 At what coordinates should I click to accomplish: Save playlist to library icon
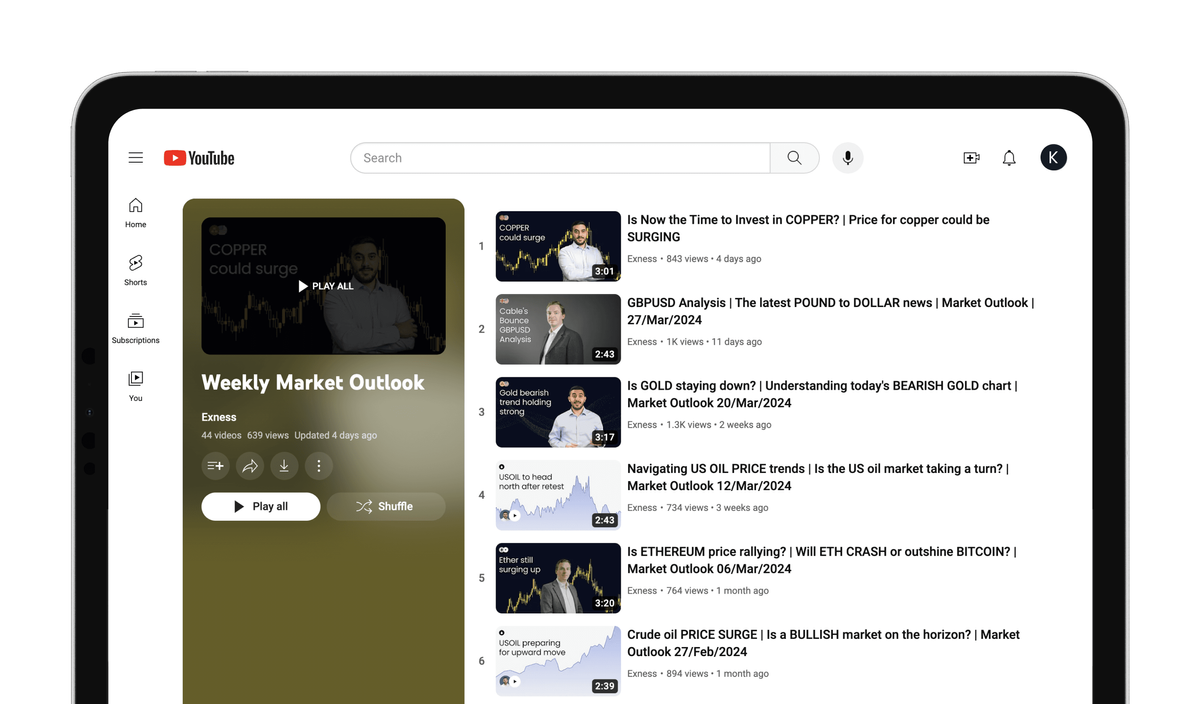[215, 466]
